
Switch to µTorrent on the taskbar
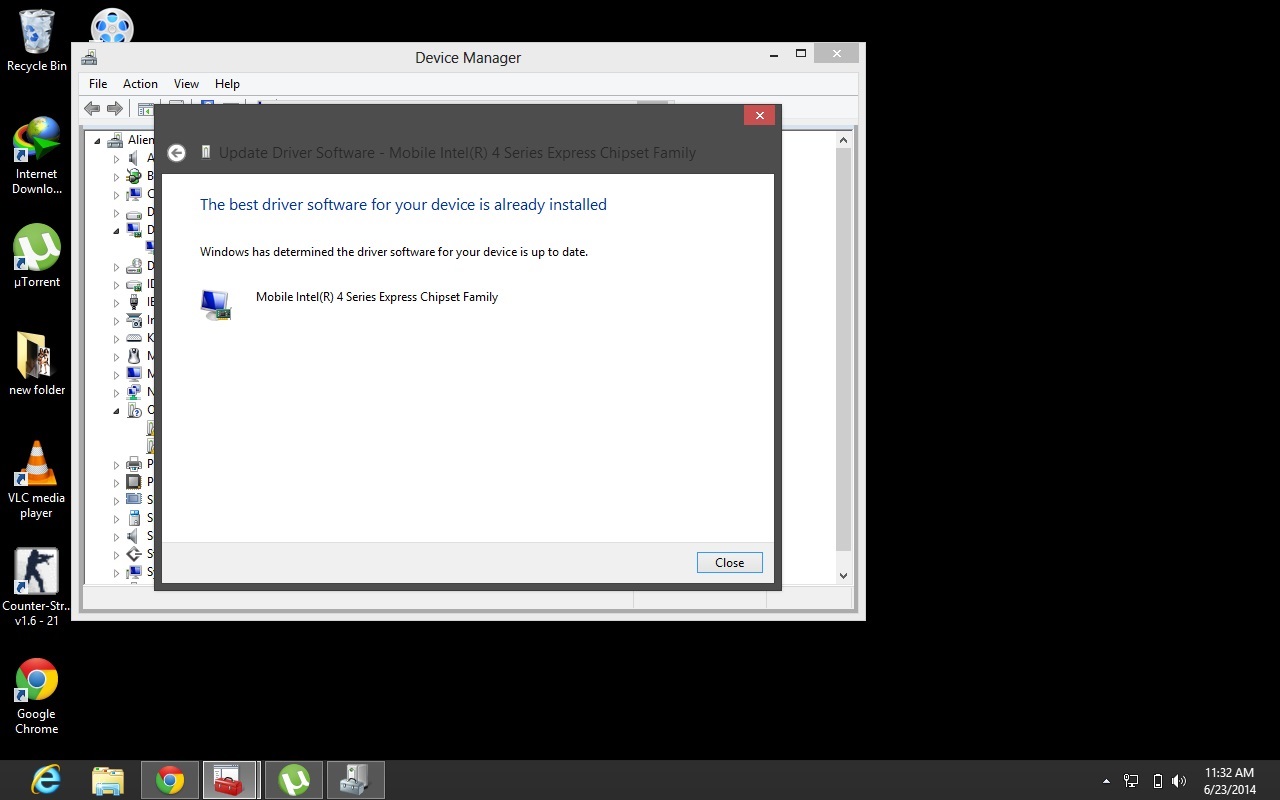coord(294,780)
